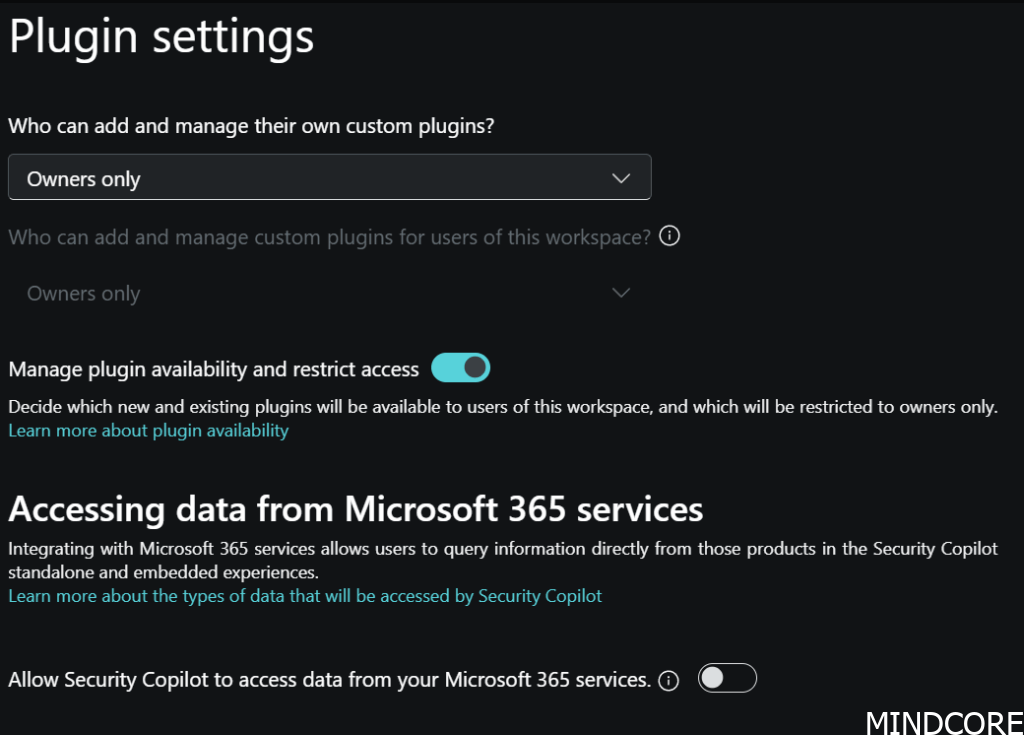Click the 'Plugin settings' page heading

161,37
